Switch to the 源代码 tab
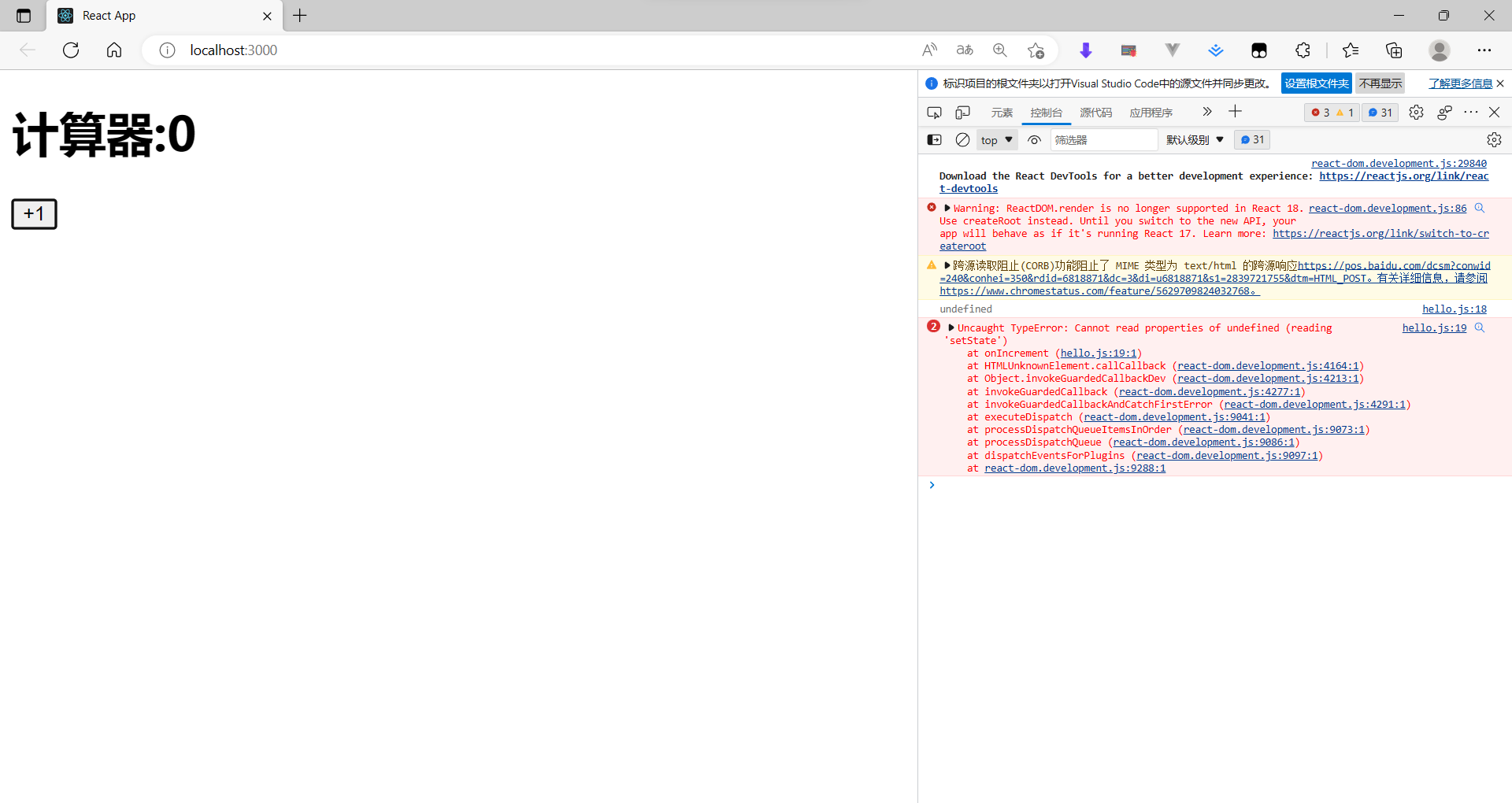The image size is (1512, 803). click(1095, 112)
